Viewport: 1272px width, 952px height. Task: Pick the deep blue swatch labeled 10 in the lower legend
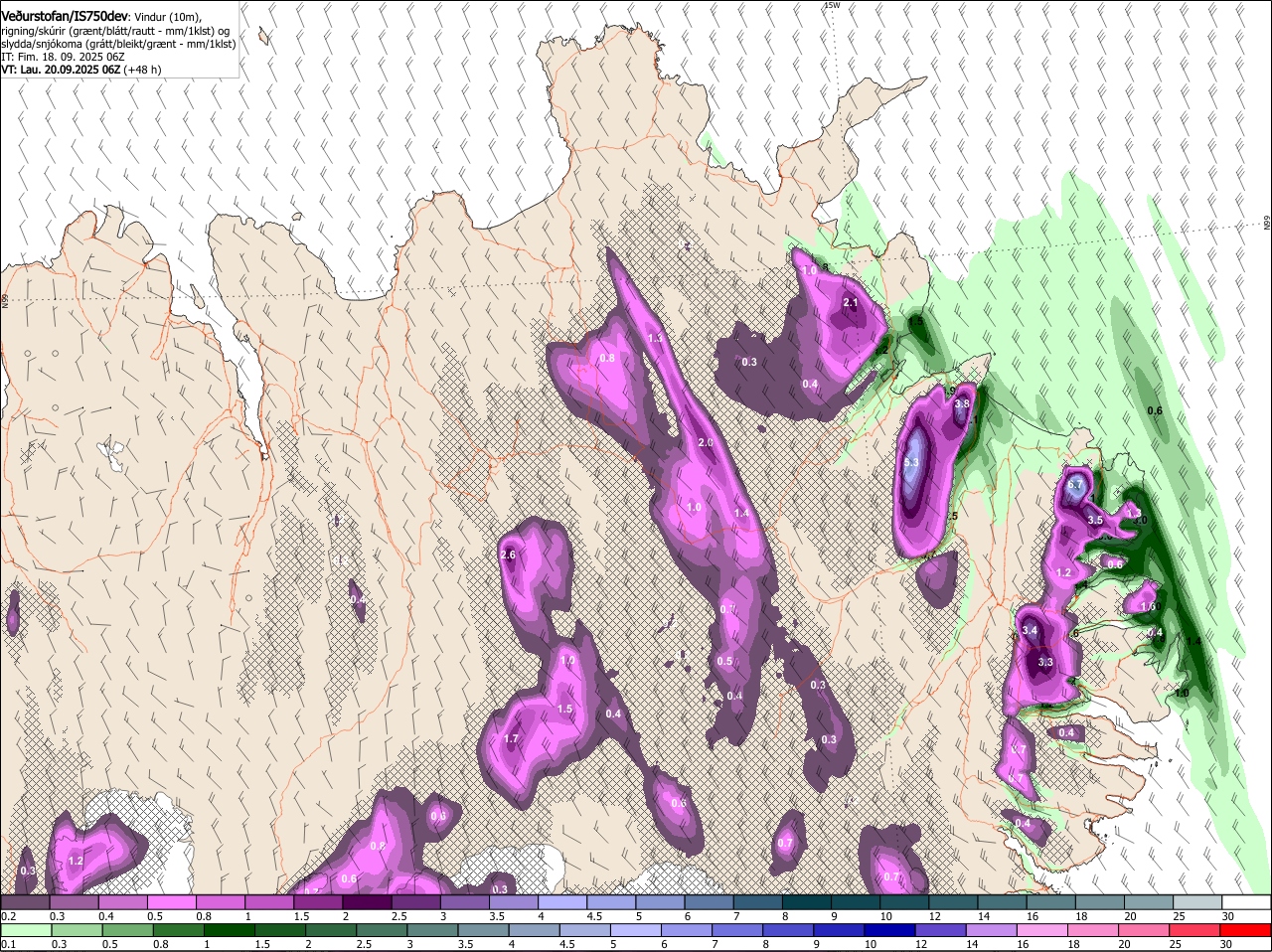tap(890, 931)
